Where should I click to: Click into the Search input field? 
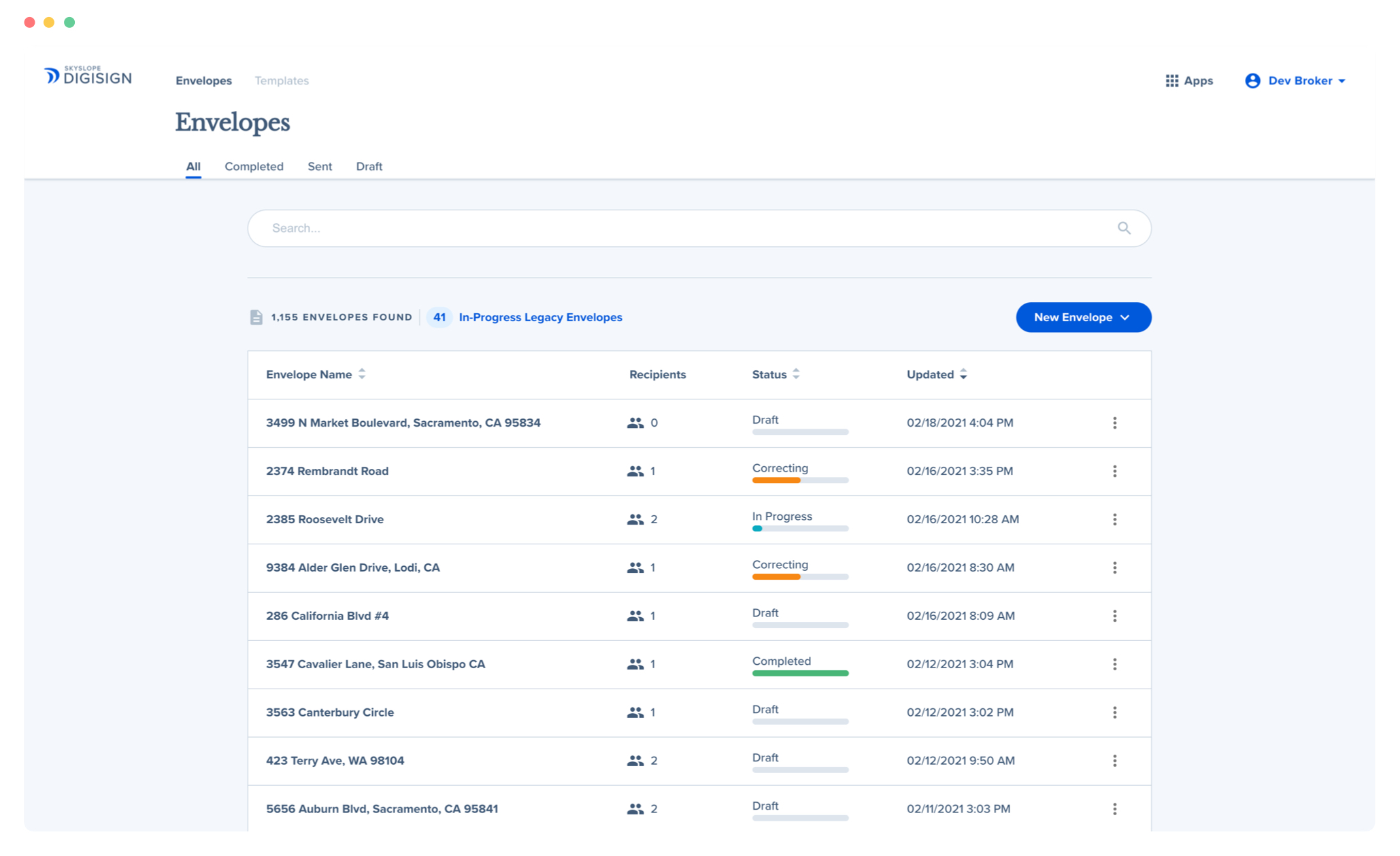tap(680, 229)
